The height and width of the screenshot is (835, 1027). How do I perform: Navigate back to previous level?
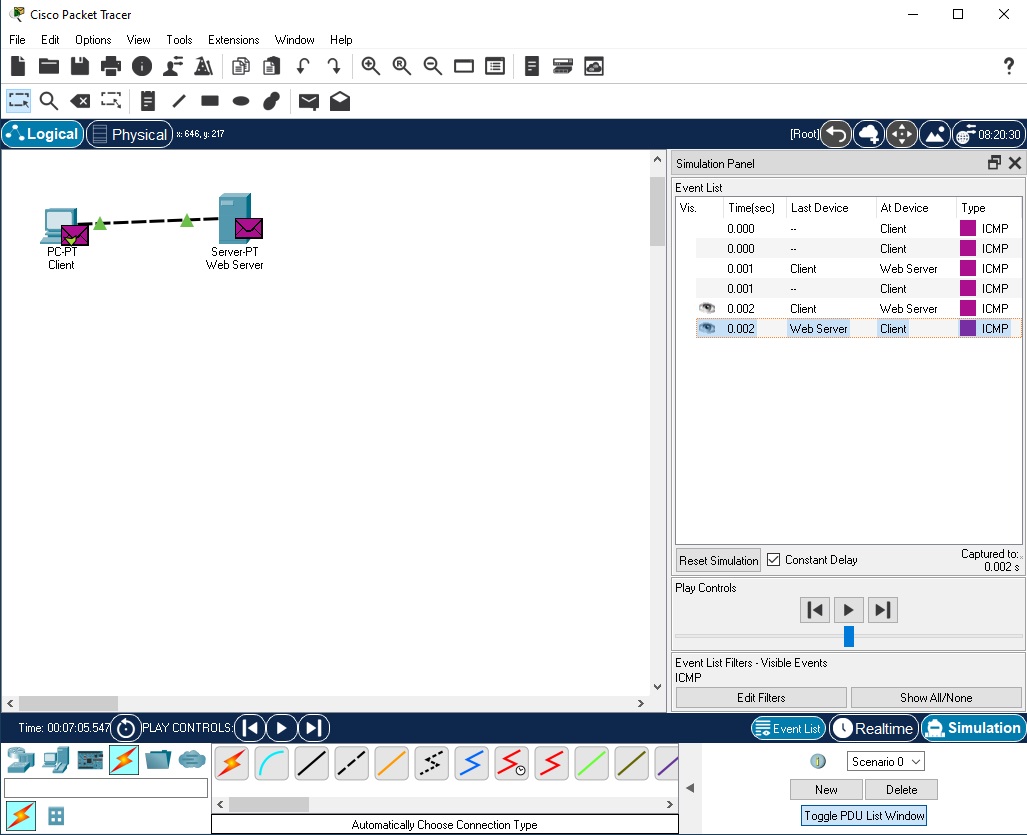pos(836,134)
